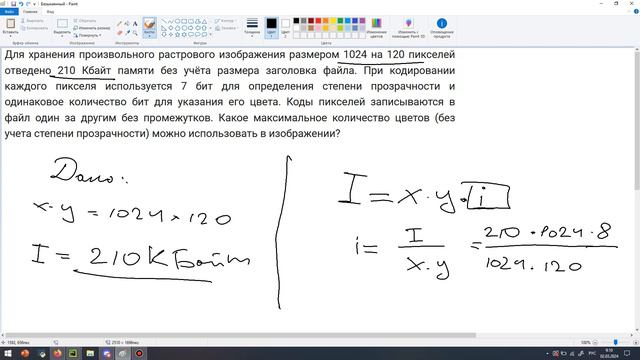This screenshot has width=640, height=360.
Task: Click the Cut (Вырезать) button
Action: click(32, 20)
